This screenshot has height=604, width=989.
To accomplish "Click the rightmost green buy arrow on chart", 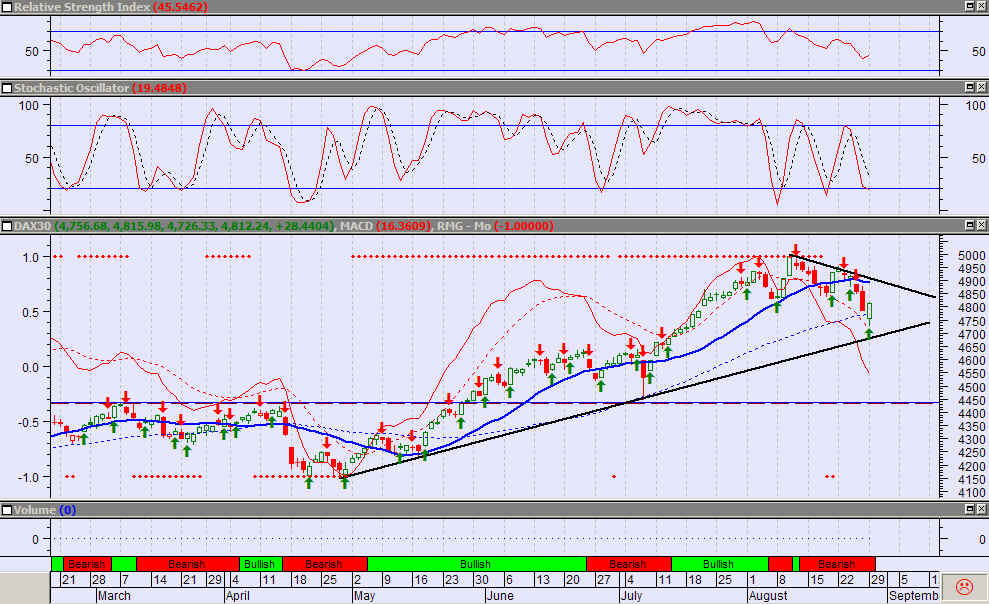I will coord(869,333).
